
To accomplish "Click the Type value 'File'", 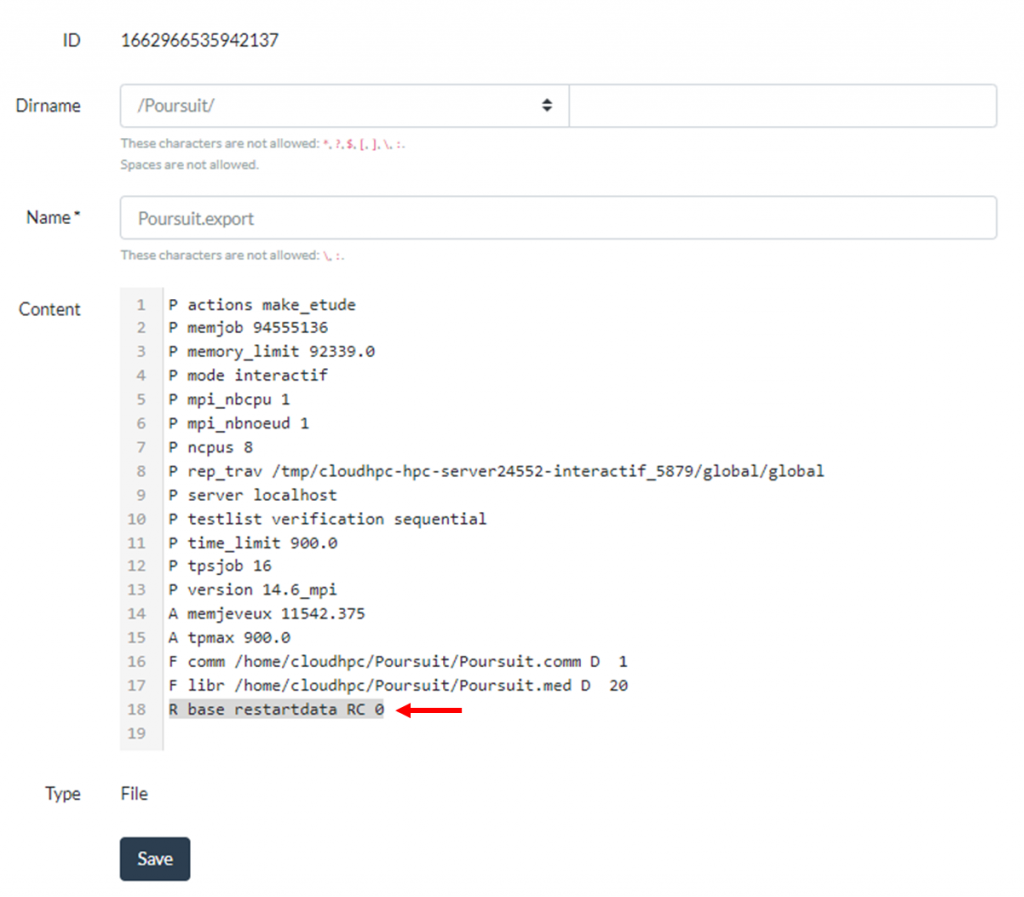I will tap(135, 794).
